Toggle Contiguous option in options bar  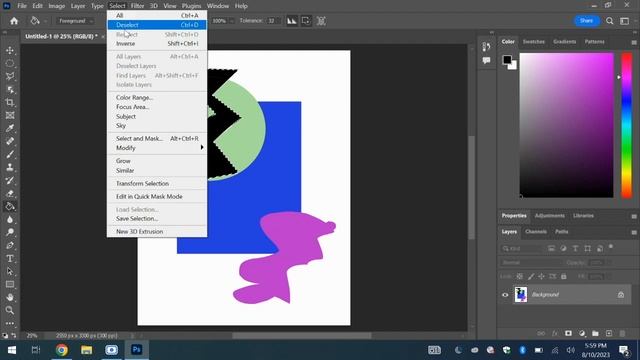(x=306, y=21)
